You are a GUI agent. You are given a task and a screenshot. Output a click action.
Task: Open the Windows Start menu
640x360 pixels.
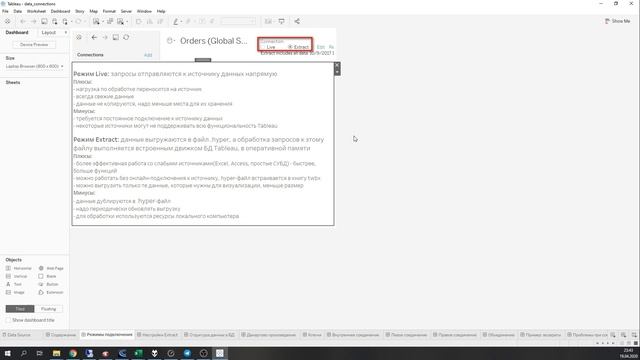pos(7,353)
